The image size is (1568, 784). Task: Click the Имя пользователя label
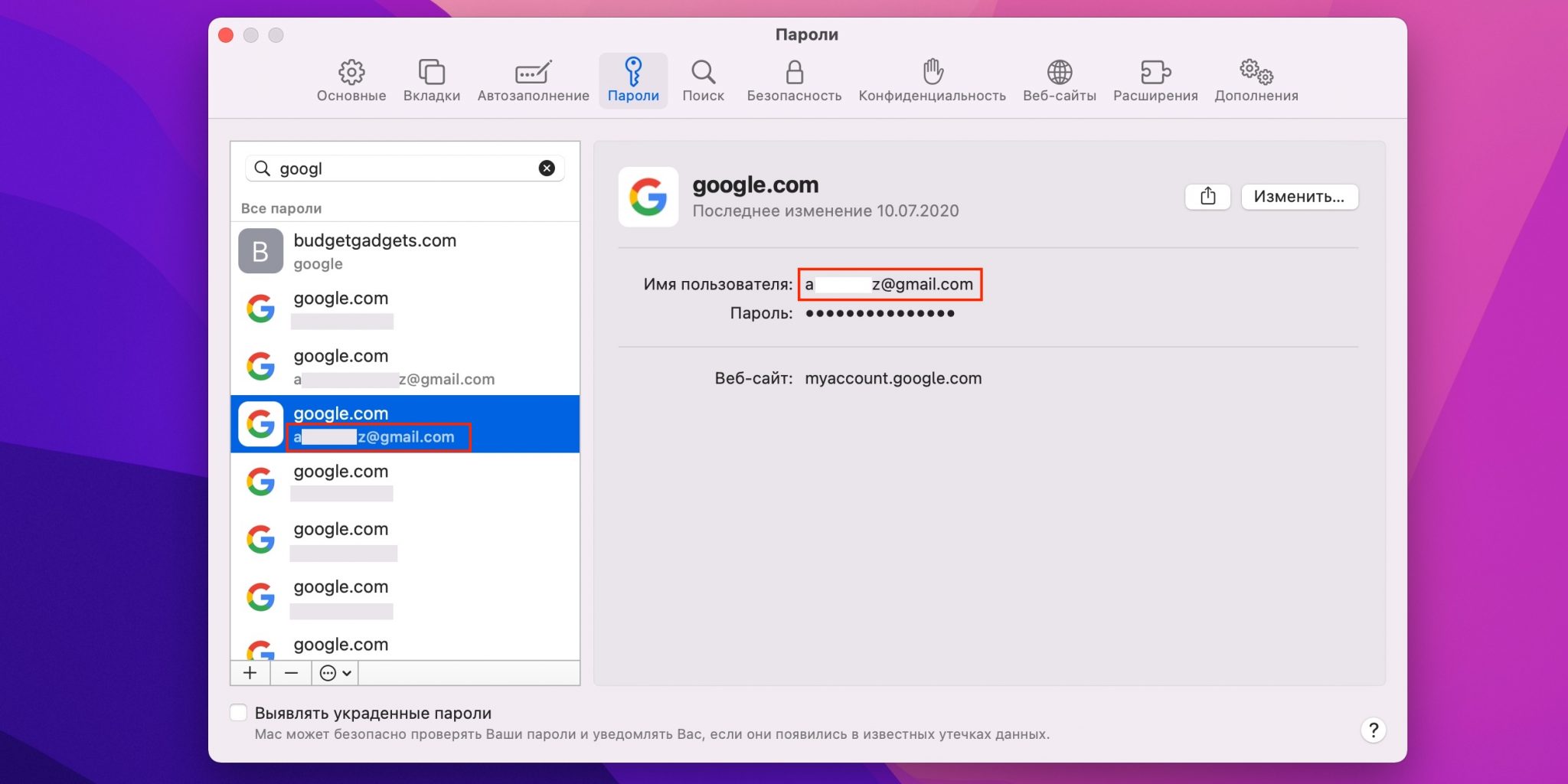pyautogui.click(x=718, y=284)
